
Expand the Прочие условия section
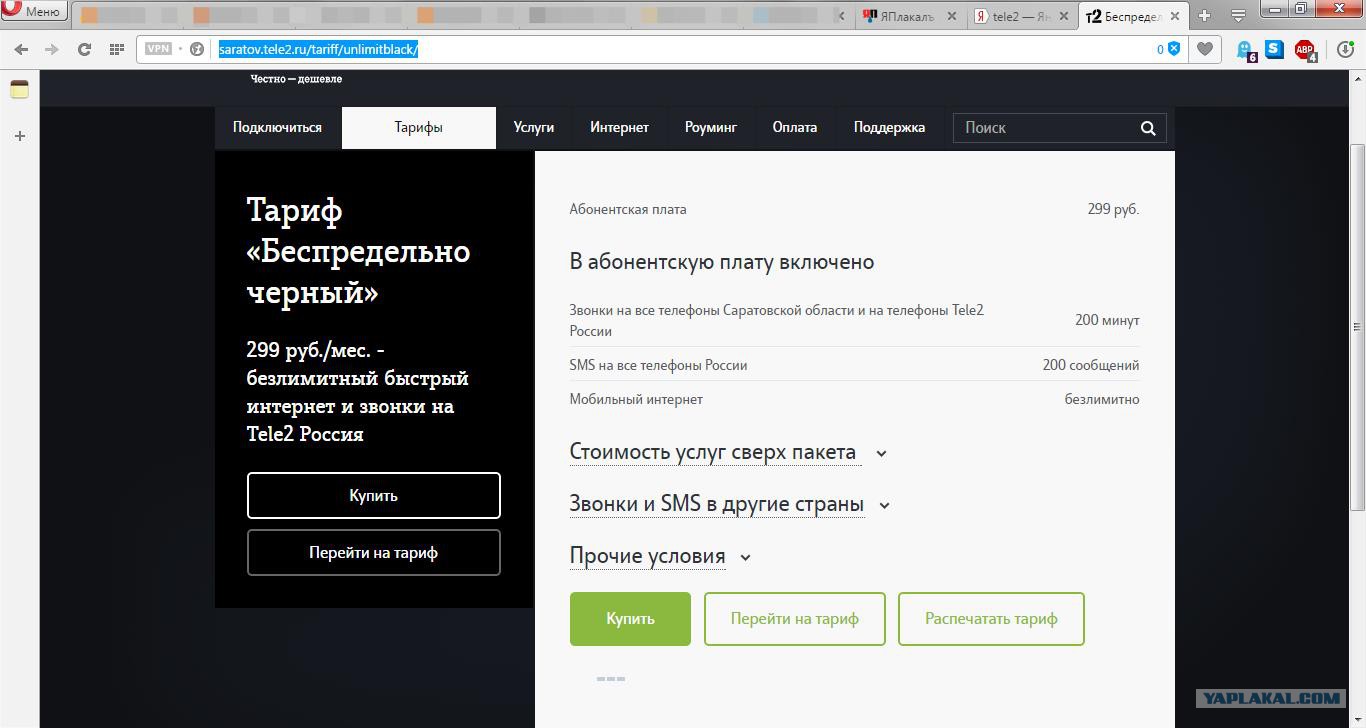[660, 556]
